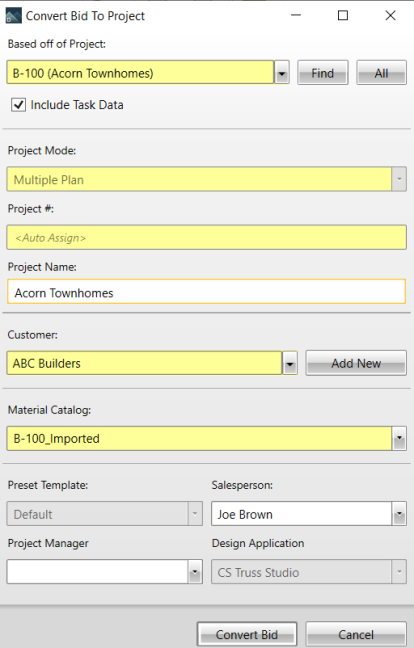Uncheck the Include Task Data checkbox
Screen dimensions: 414x648
click(18, 105)
